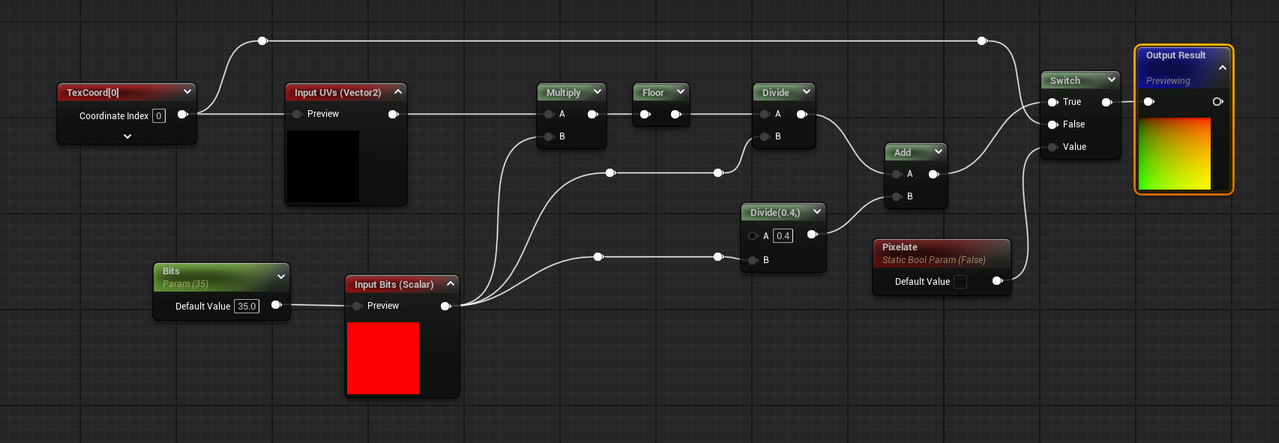Click the A input pin on Divide(0.4,) node
Image resolution: width=1279 pixels, height=443 pixels.
(x=753, y=236)
